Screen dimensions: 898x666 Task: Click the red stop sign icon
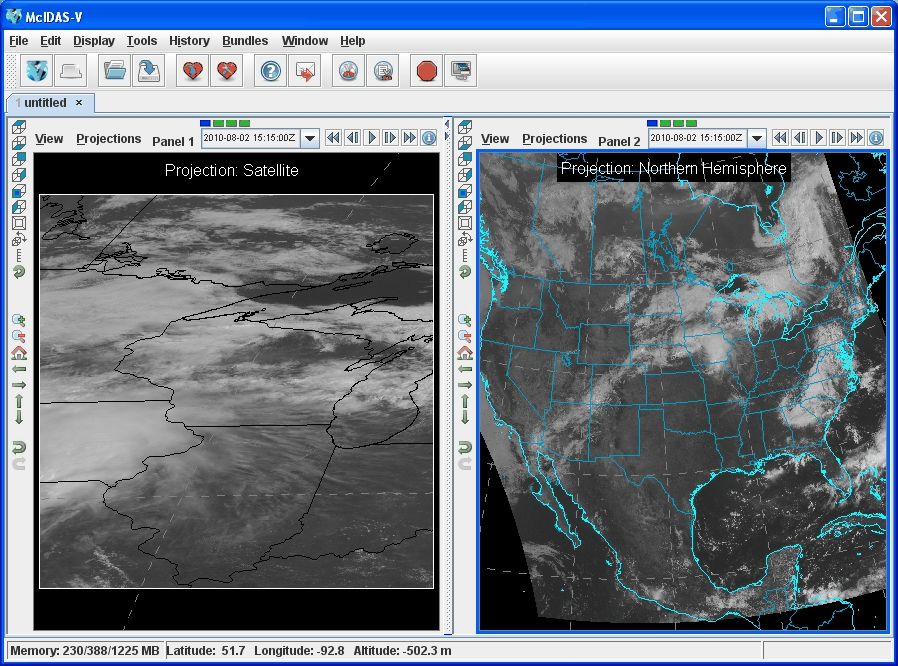pyautogui.click(x=427, y=71)
